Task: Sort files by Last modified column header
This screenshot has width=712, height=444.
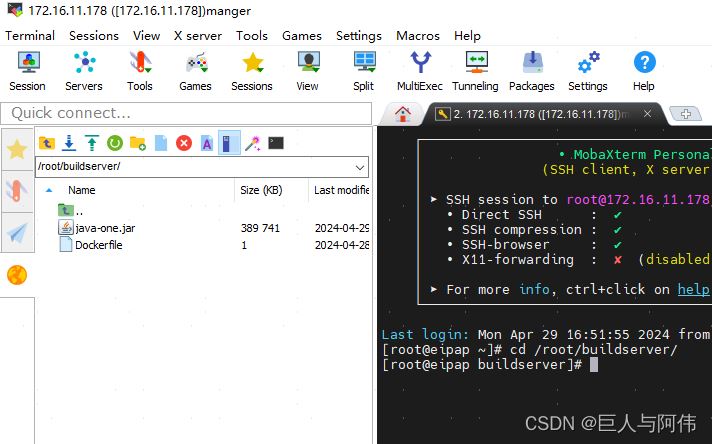Action: [x=341, y=190]
